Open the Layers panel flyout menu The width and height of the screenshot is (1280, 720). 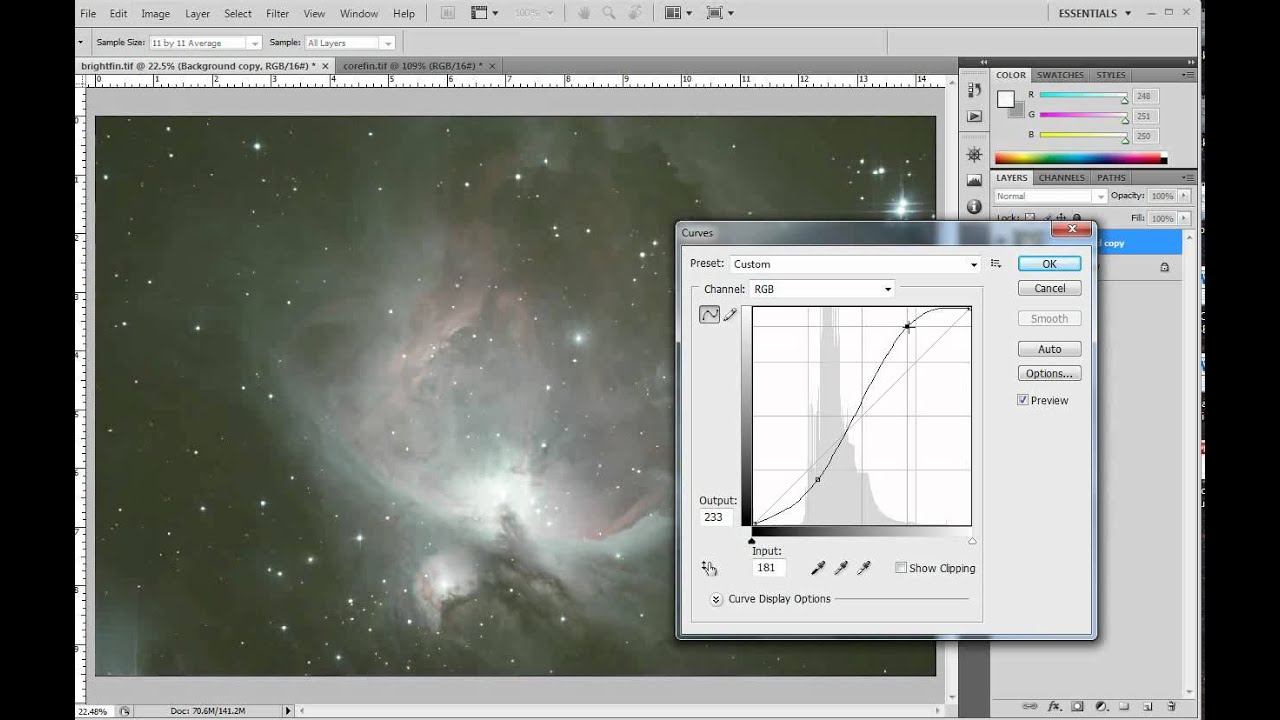pyautogui.click(x=1187, y=178)
